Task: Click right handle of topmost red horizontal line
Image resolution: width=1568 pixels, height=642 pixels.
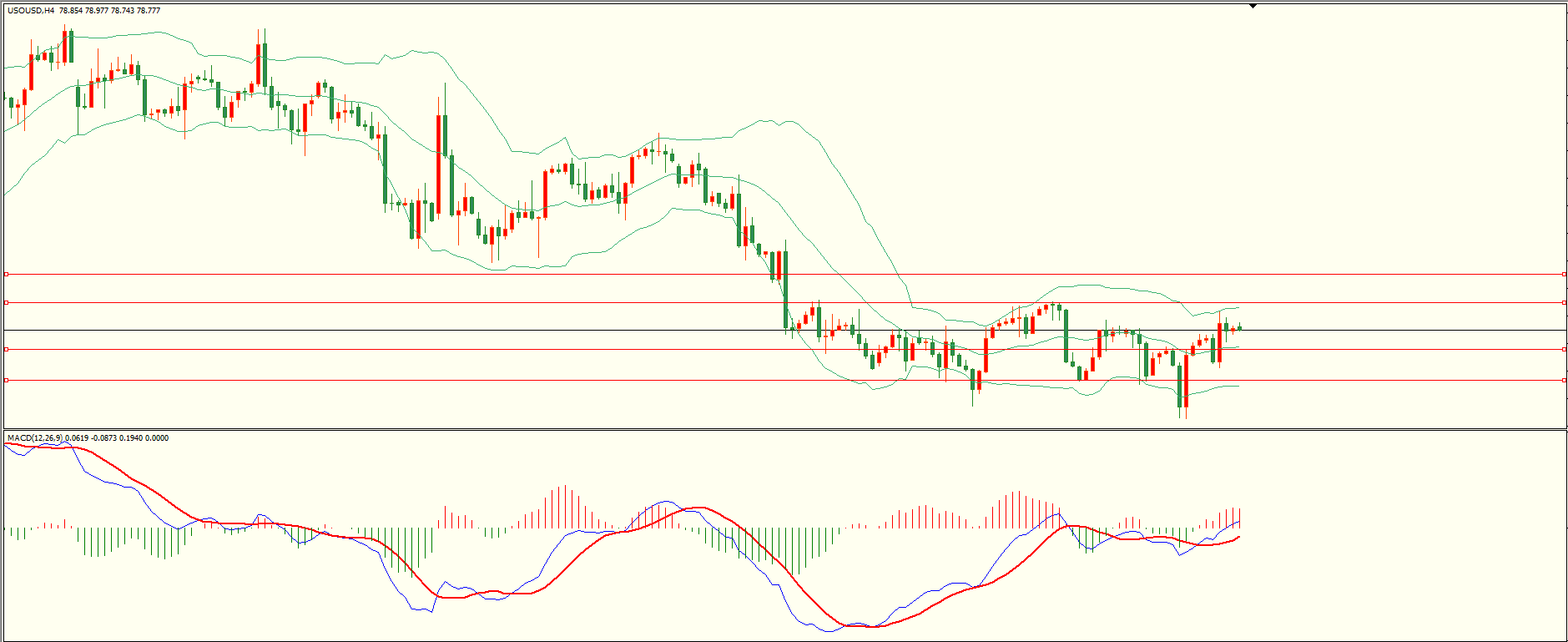Action: pyautogui.click(x=1564, y=274)
